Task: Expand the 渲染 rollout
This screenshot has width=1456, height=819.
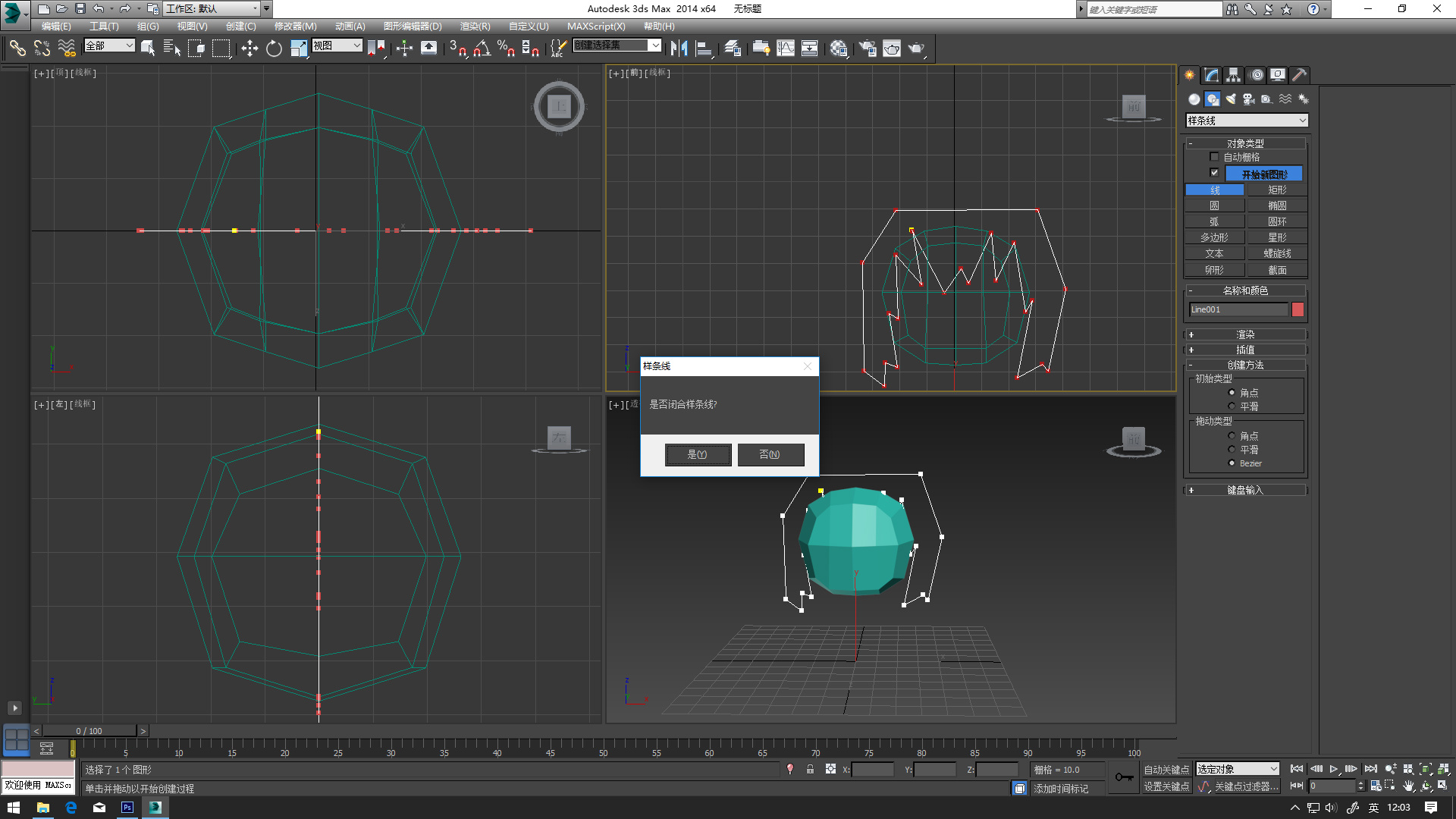Action: coord(1245,334)
